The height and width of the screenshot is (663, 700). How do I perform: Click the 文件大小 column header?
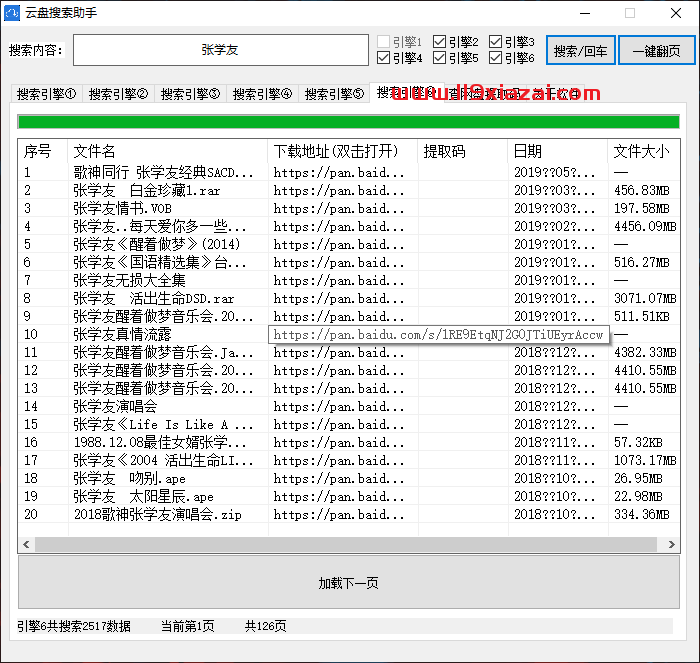tap(643, 151)
